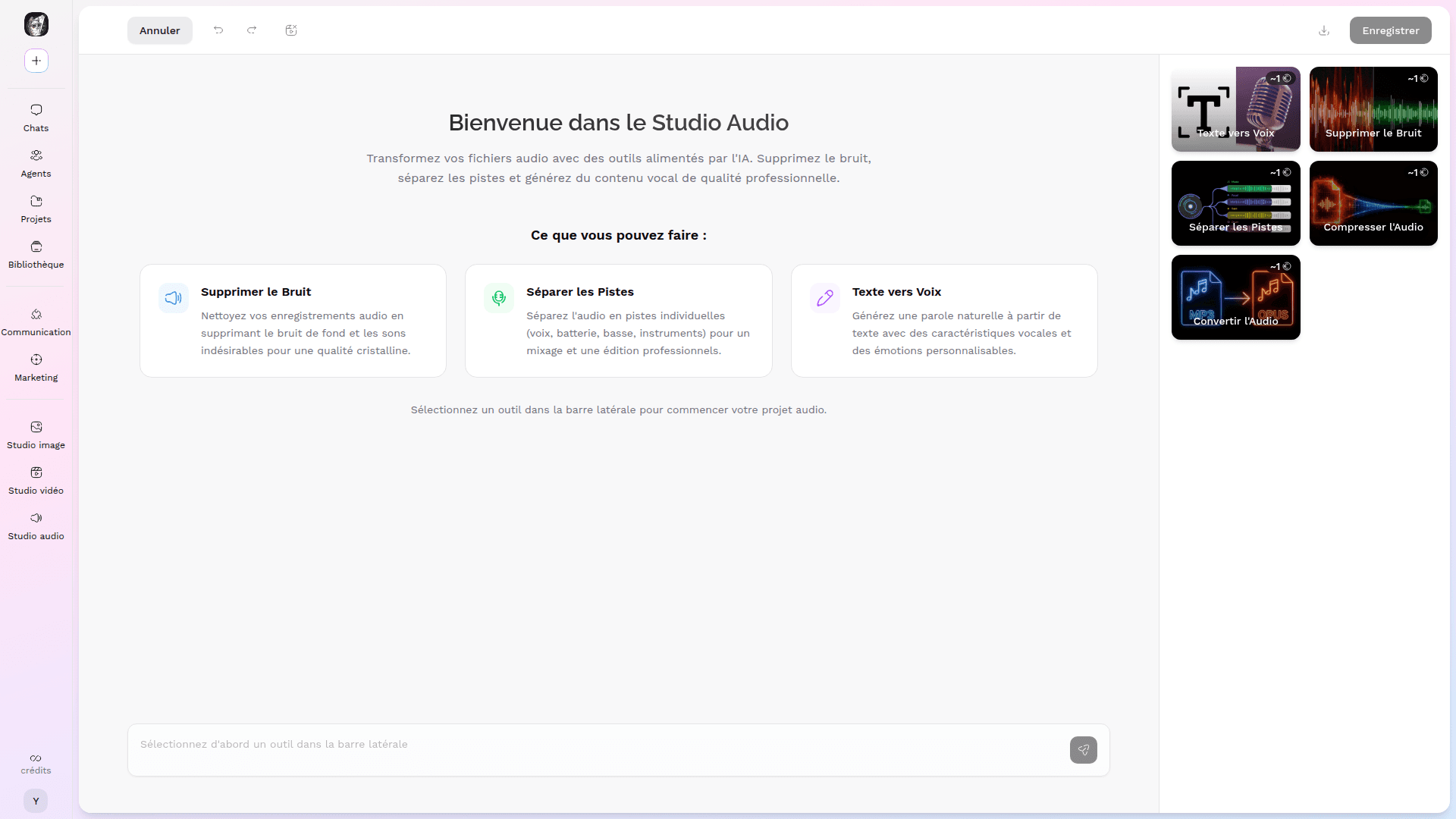
Task: Open the Chats section in sidebar
Action: click(36, 118)
